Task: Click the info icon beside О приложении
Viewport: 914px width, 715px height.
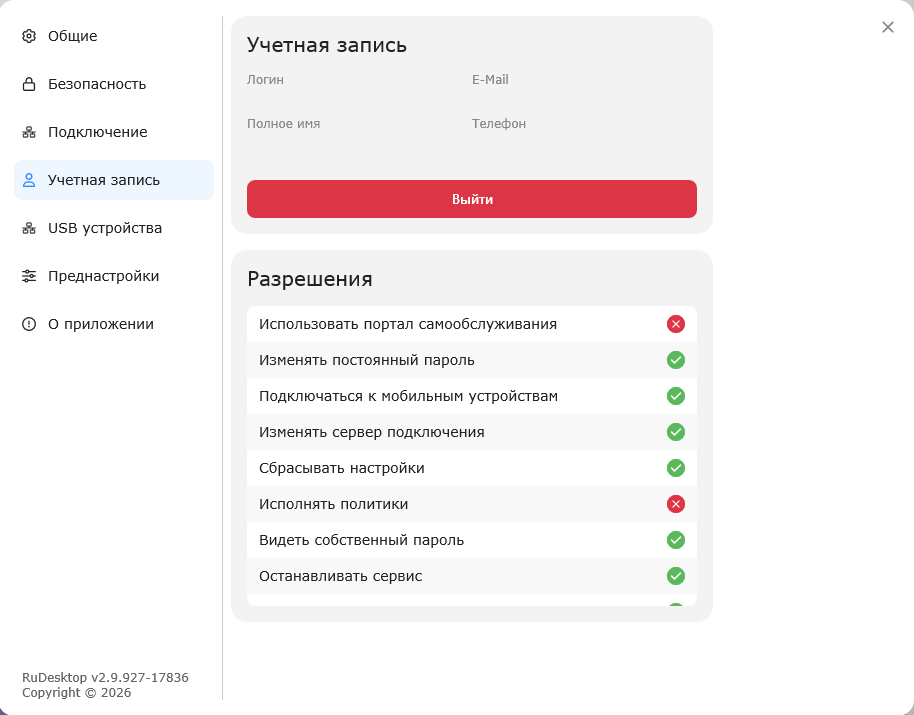Action: 29,324
